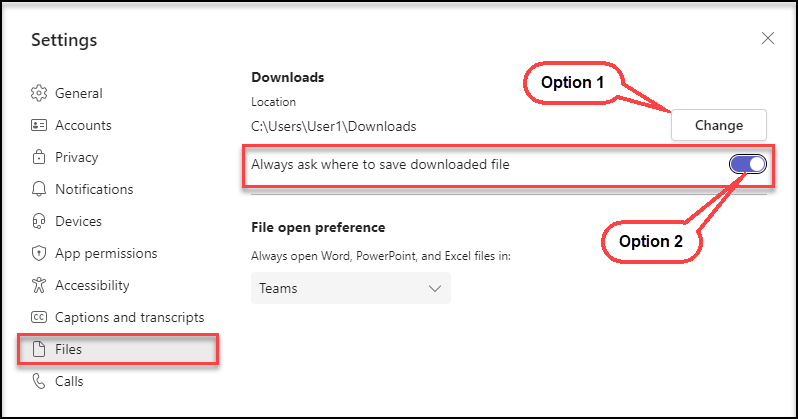The height and width of the screenshot is (419, 798).
Task: Click the General gear icon
Action: 39,93
